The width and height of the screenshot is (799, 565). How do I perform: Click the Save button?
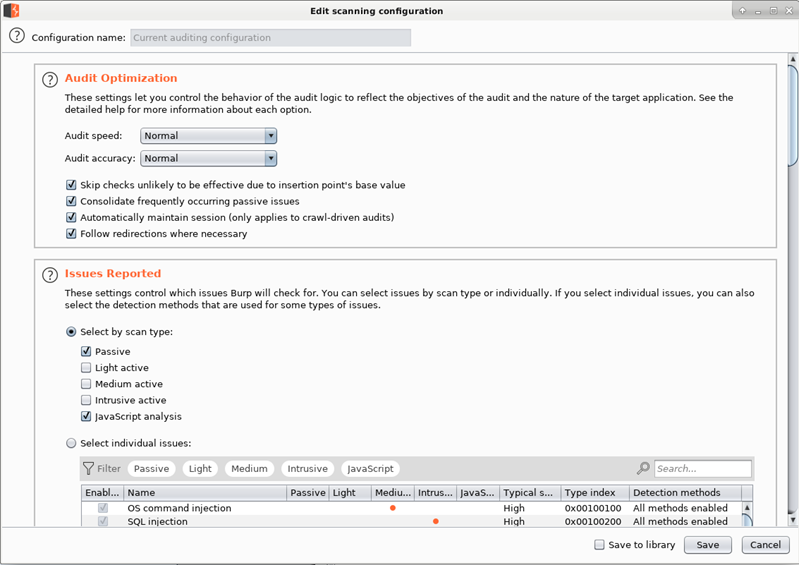coord(708,545)
